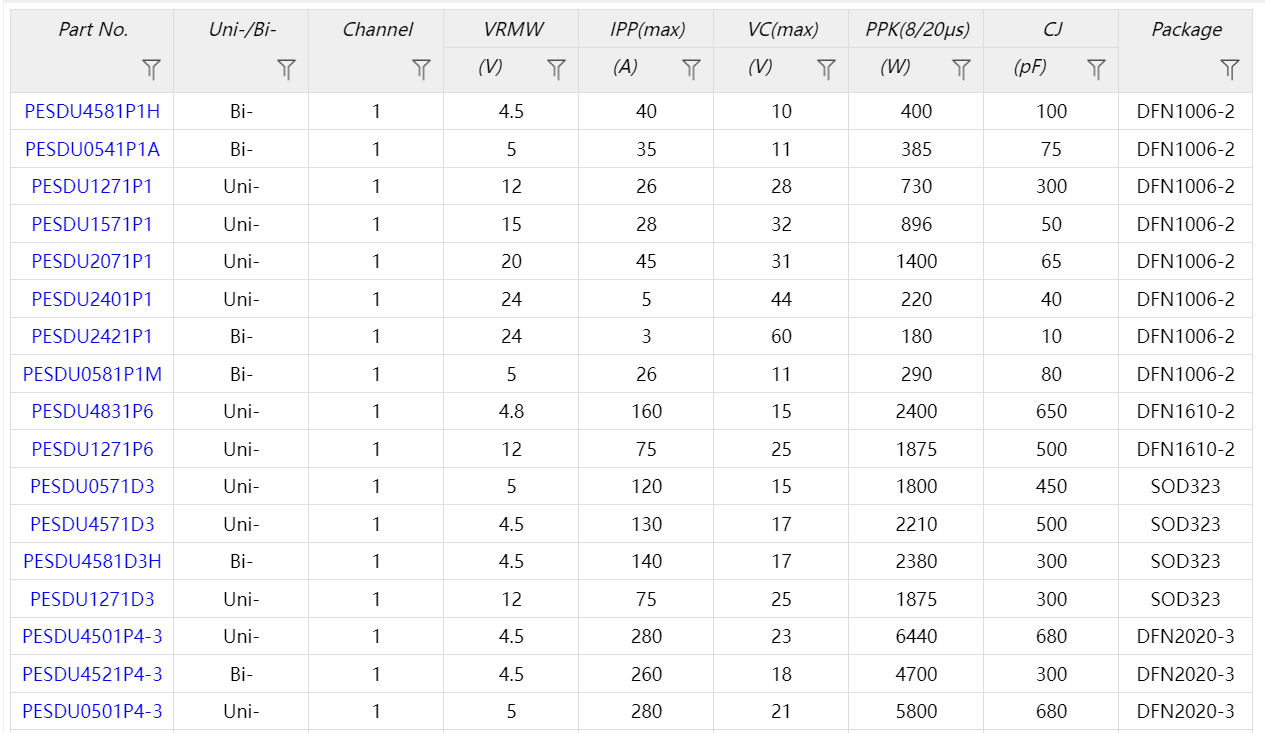Open the Channel column filter icon

pos(421,69)
